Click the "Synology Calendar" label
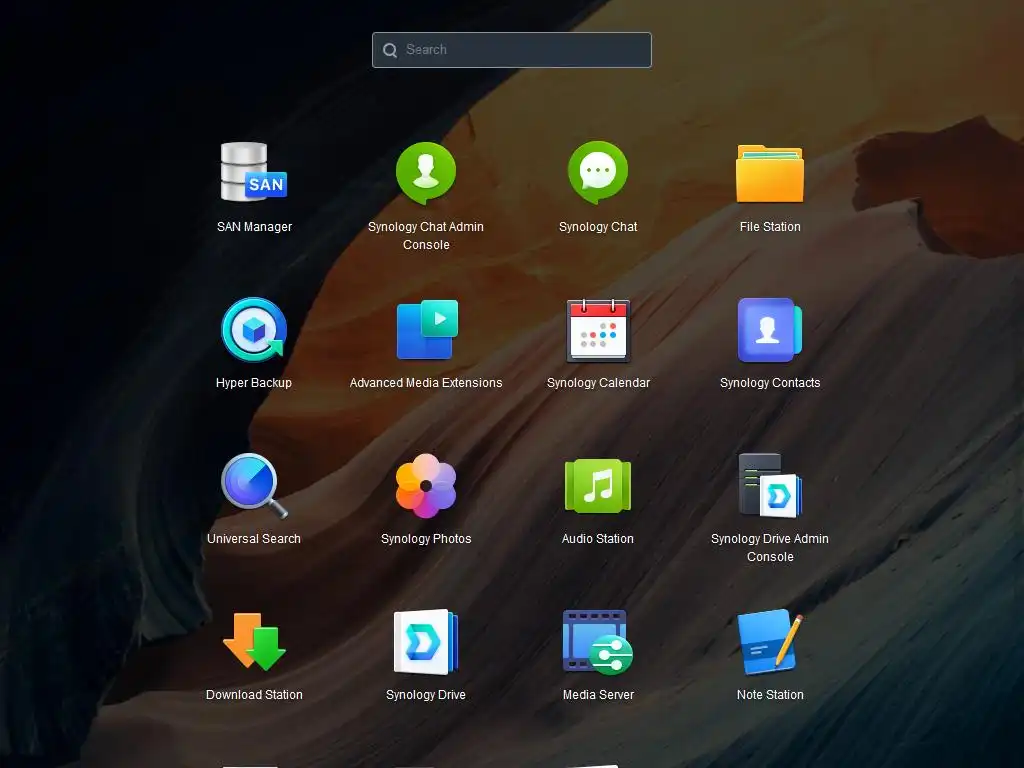1024x768 pixels. (598, 383)
